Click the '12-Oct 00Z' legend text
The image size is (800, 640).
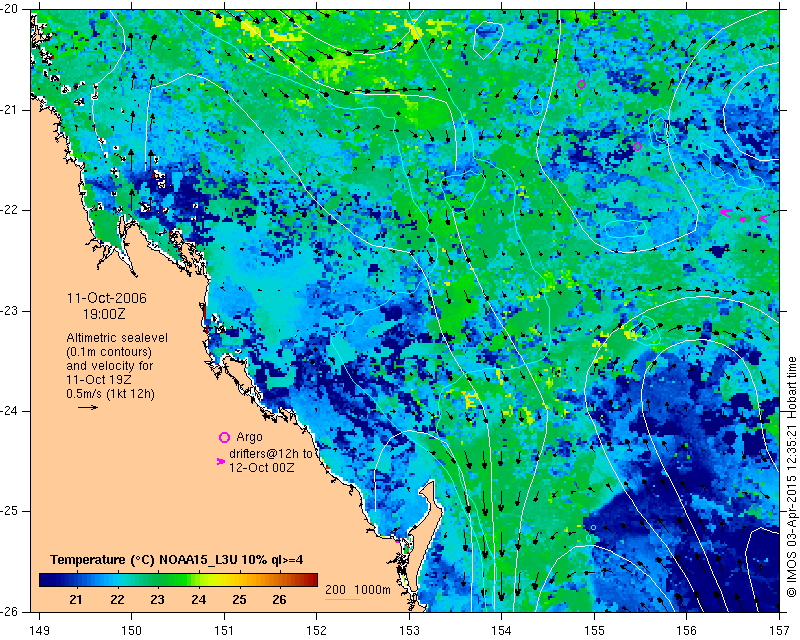[x=261, y=467]
